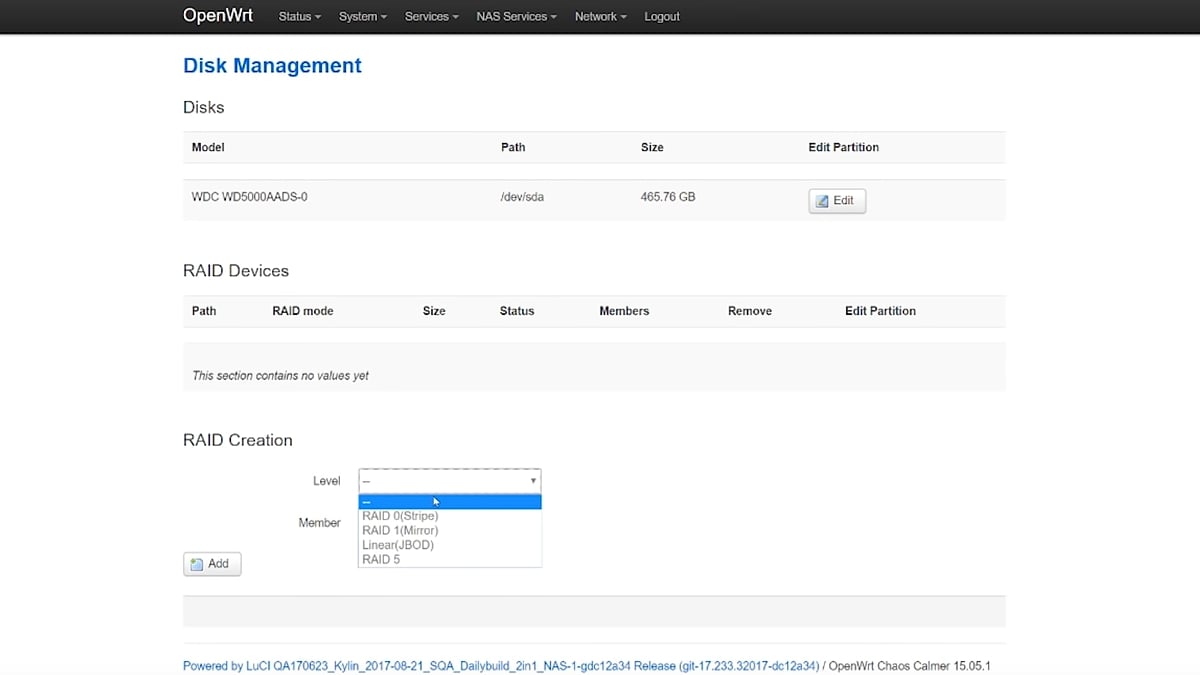Pick RAID 5 from the Level list
Image resolution: width=1200 pixels, height=675 pixels.
pos(381,560)
